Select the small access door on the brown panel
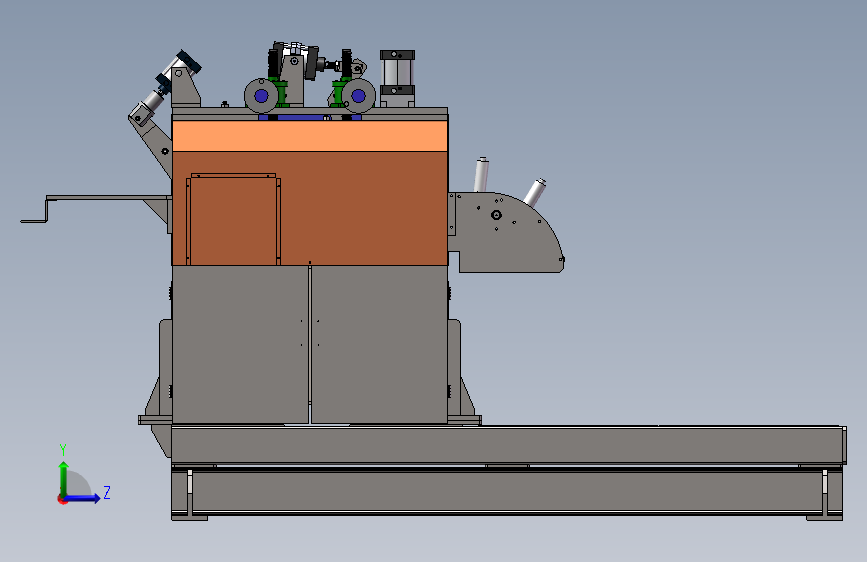Viewport: 867px width, 562px height. pos(233,220)
